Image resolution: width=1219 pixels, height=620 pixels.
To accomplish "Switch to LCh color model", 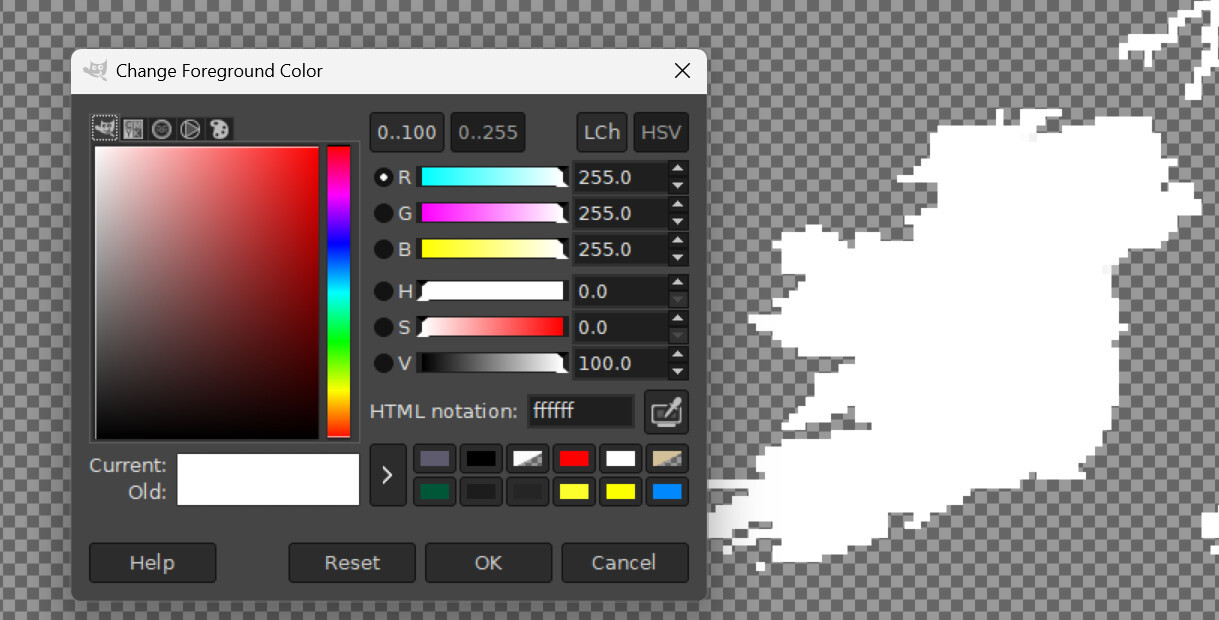I will (x=601, y=132).
